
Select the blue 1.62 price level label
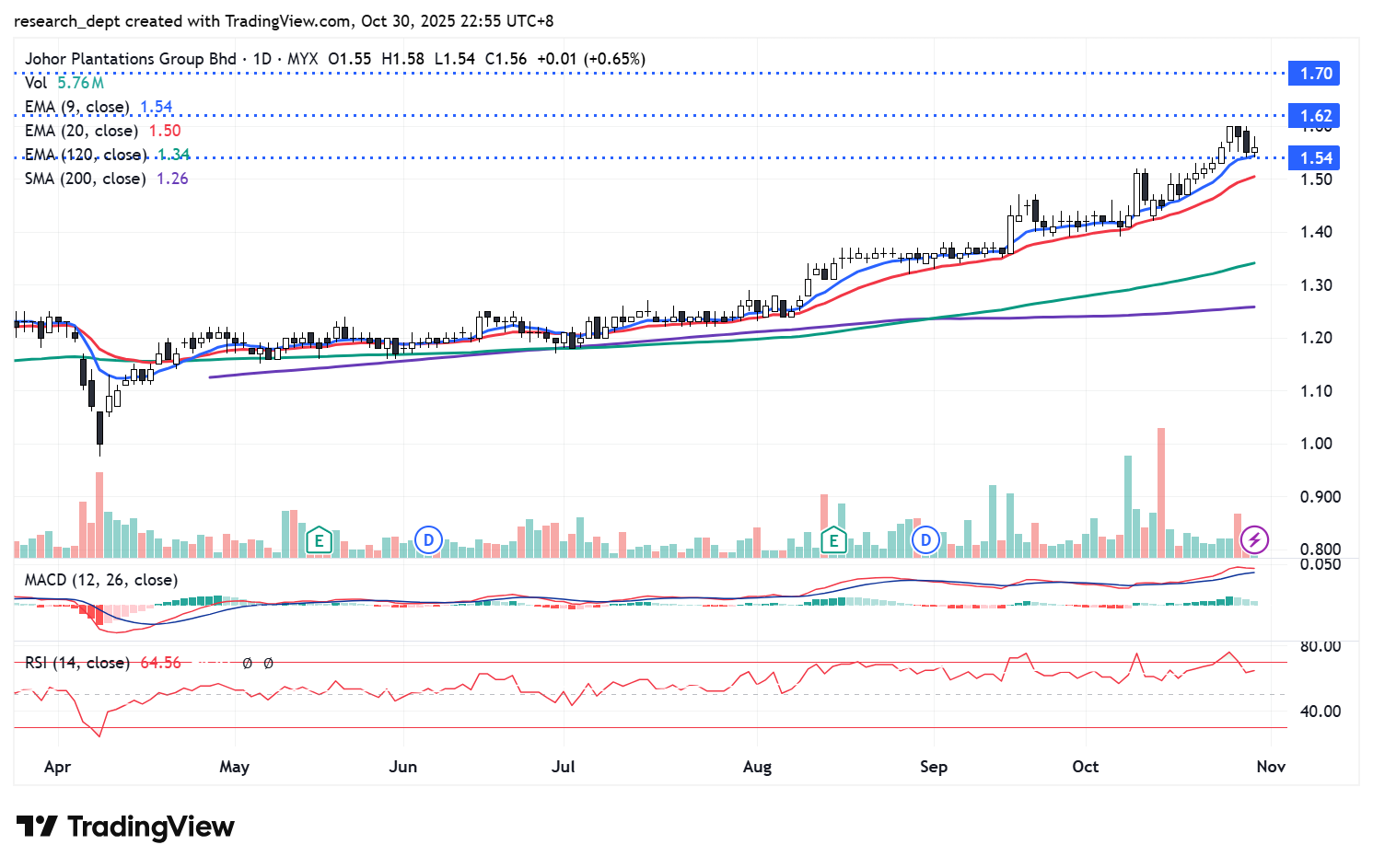pos(1316,116)
